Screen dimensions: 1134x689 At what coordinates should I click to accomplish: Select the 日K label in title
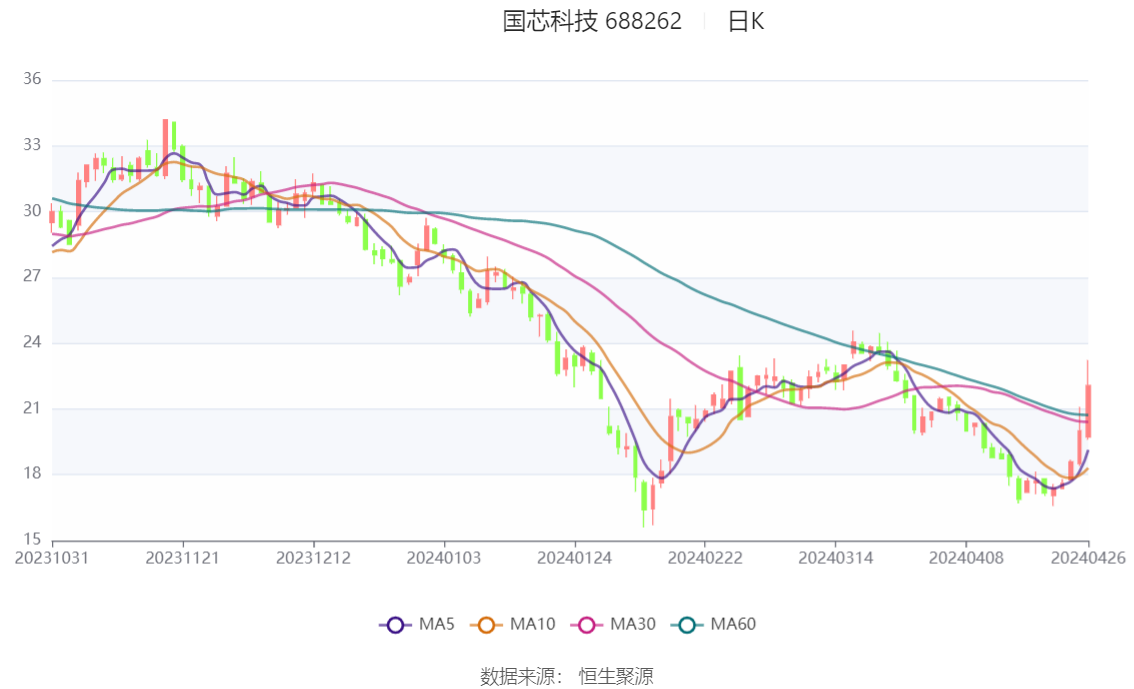click(x=745, y=21)
